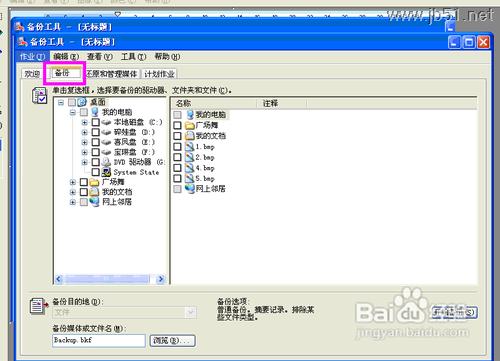Image resolution: width=500 pixels, height=361 pixels.
Task: Expand the (E:) drive node
Action: (x=85, y=142)
